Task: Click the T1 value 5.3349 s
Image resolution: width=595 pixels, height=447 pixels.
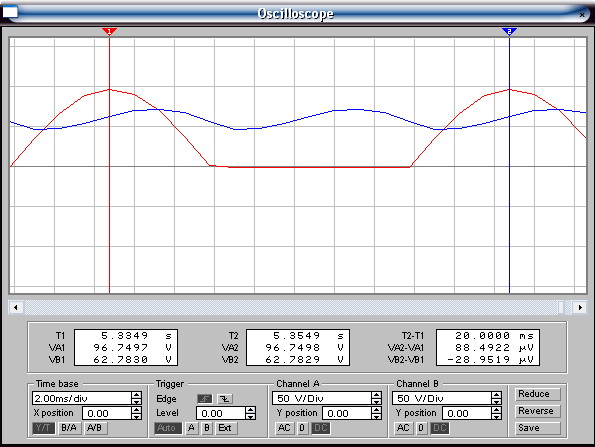Action: coord(136,336)
